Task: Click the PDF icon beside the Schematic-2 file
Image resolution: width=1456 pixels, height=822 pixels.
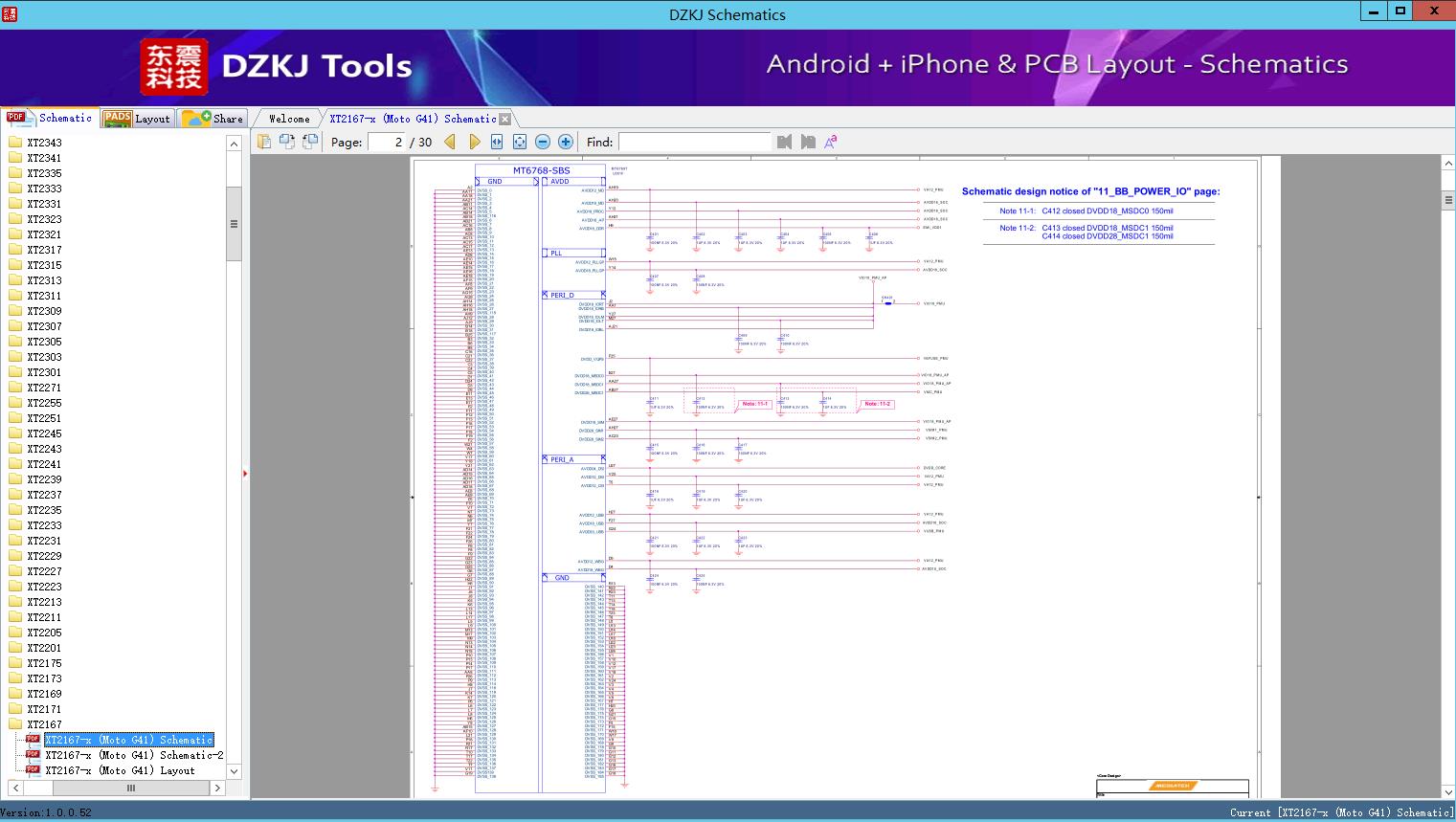Action: (33, 754)
